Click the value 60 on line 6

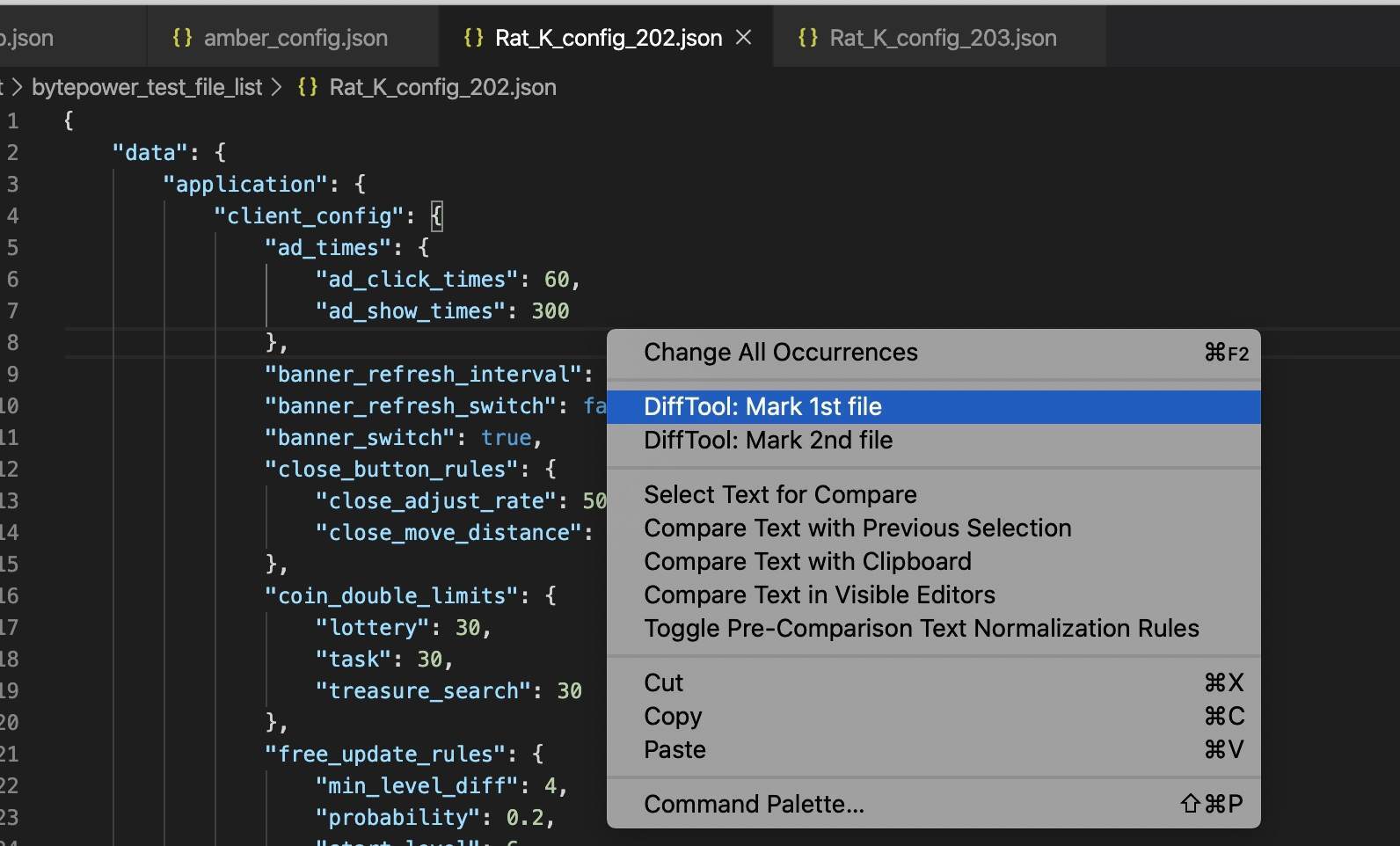click(x=557, y=279)
